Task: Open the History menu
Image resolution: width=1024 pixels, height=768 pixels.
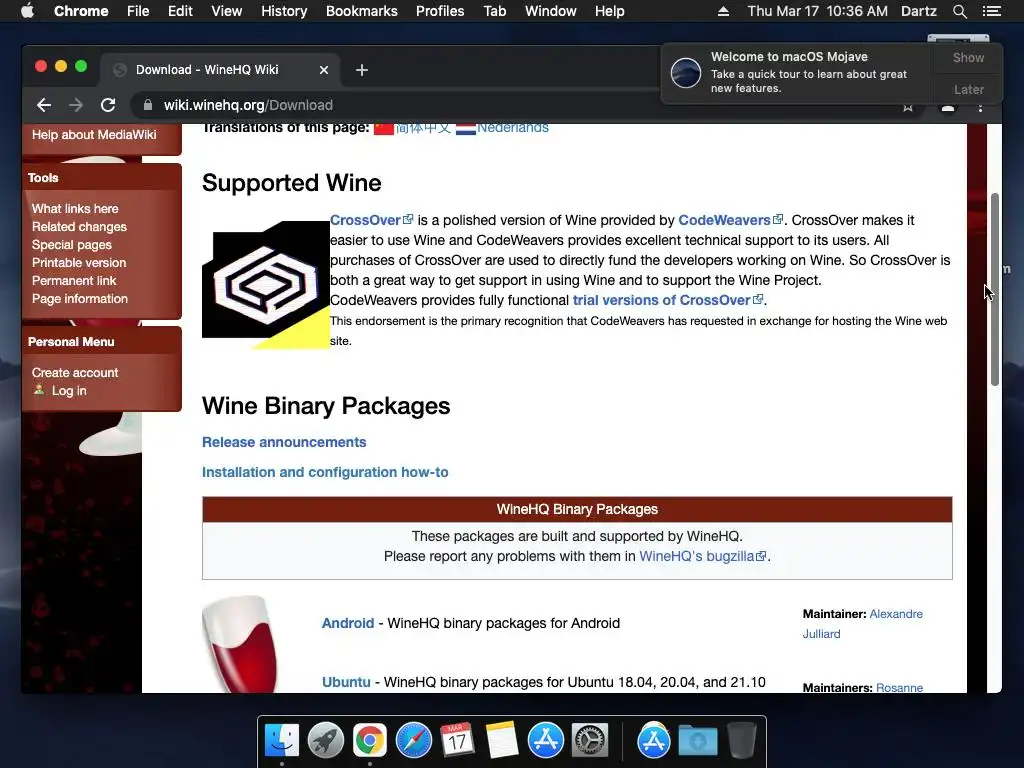Action: pyautogui.click(x=284, y=11)
